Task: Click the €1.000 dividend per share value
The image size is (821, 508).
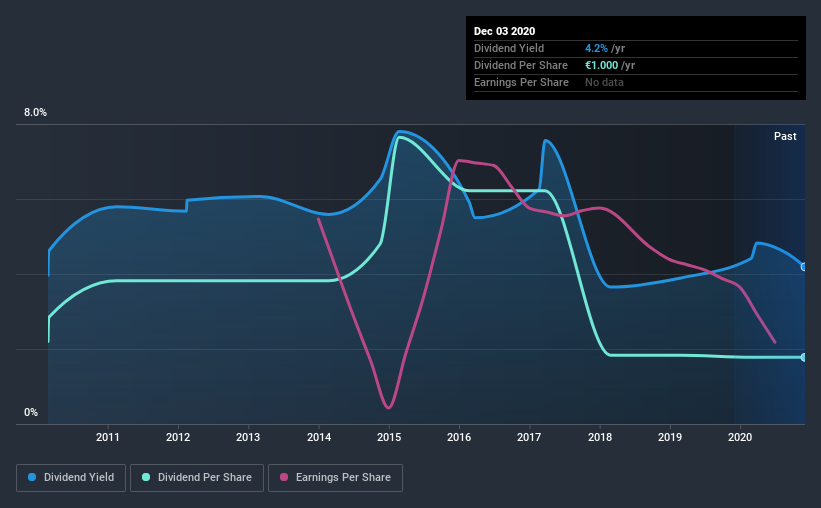Action: (602, 65)
